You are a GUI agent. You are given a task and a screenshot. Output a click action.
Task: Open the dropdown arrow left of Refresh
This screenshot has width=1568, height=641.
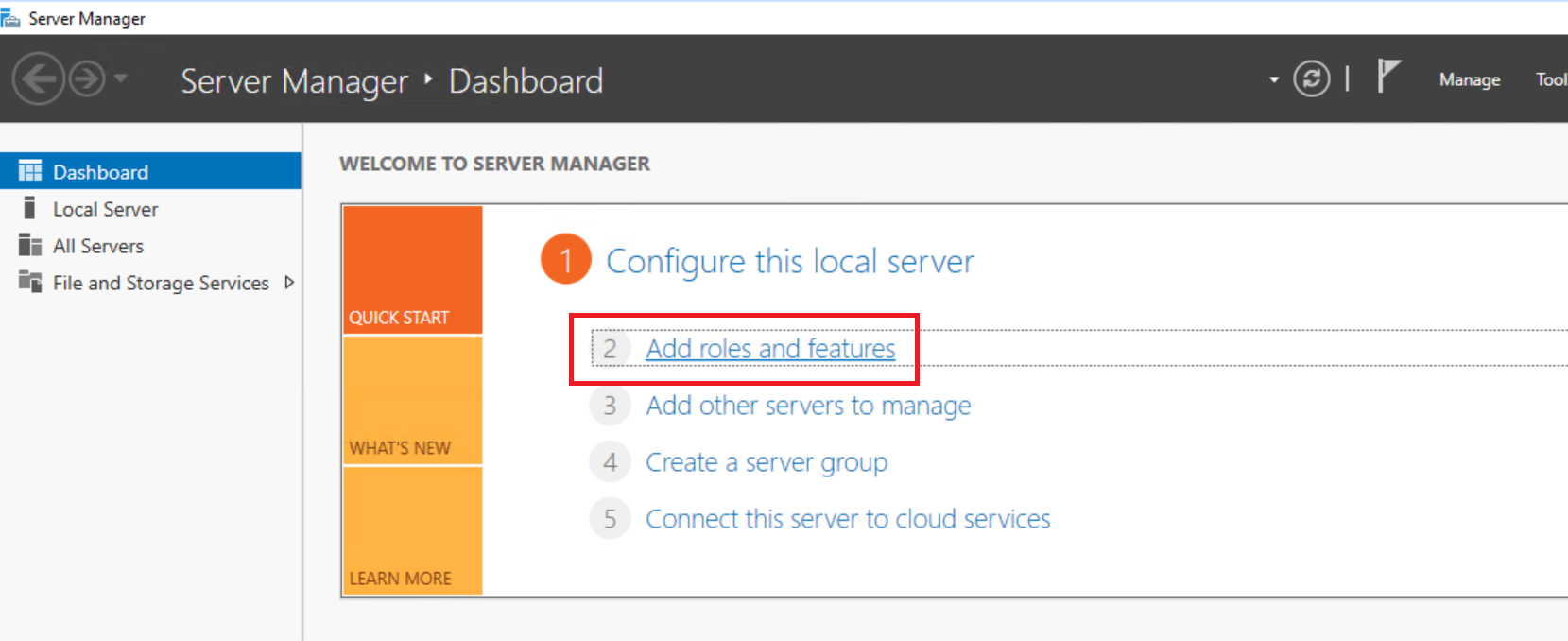[x=1274, y=79]
